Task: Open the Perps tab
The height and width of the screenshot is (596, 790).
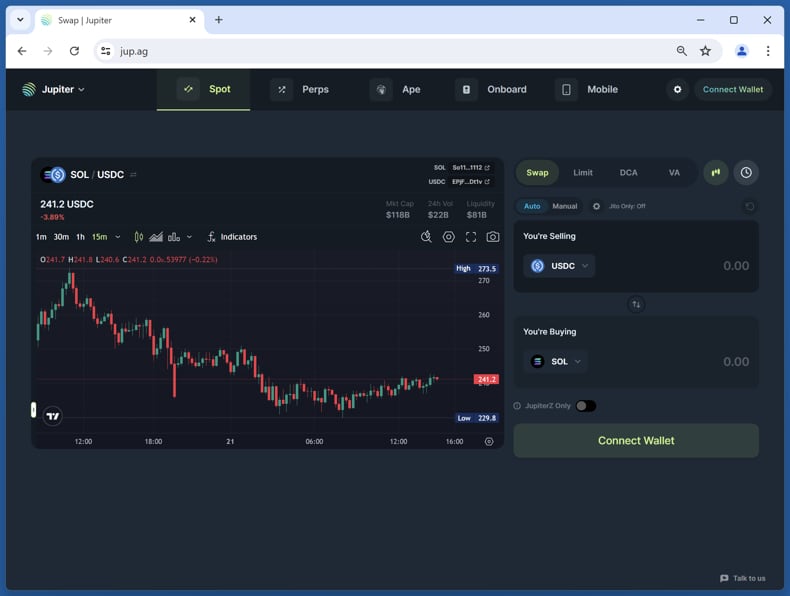Action: (x=300, y=89)
